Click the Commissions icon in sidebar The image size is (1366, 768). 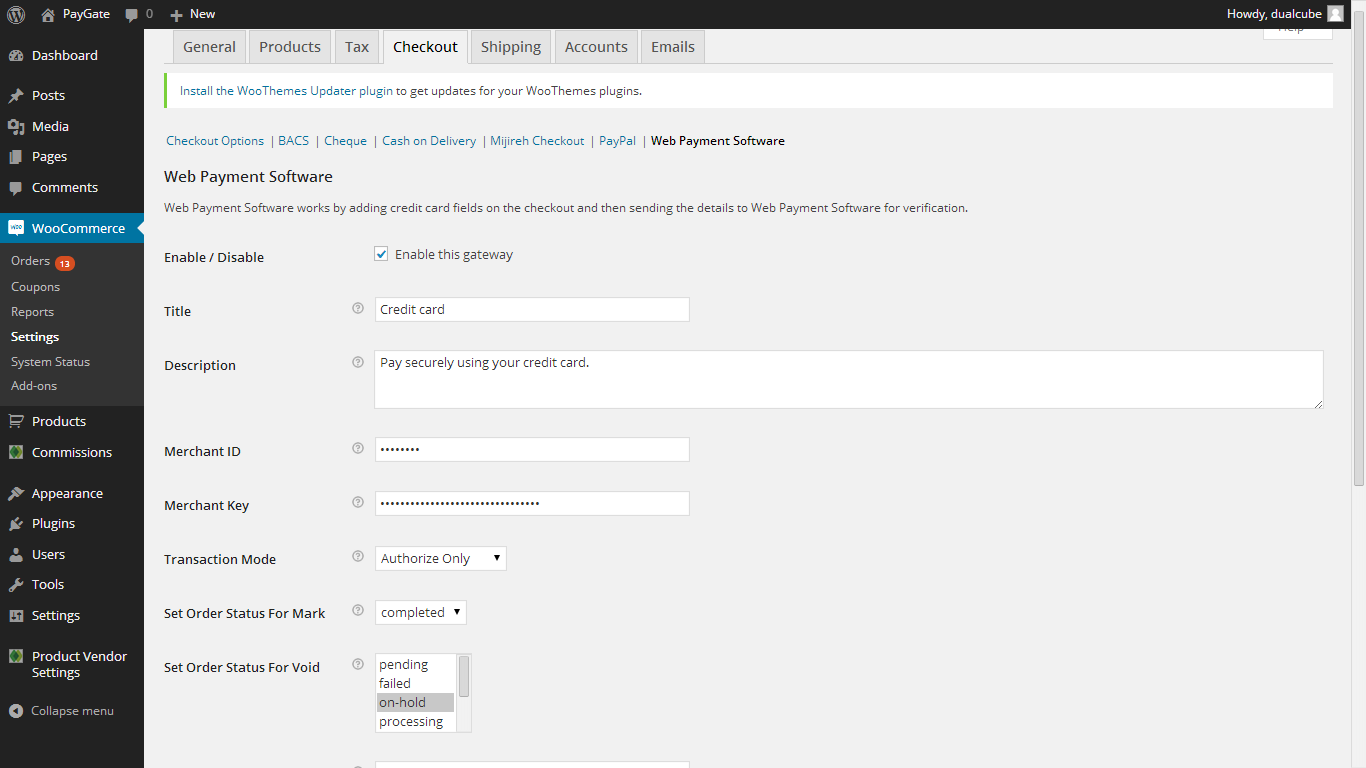pyautogui.click(x=16, y=452)
